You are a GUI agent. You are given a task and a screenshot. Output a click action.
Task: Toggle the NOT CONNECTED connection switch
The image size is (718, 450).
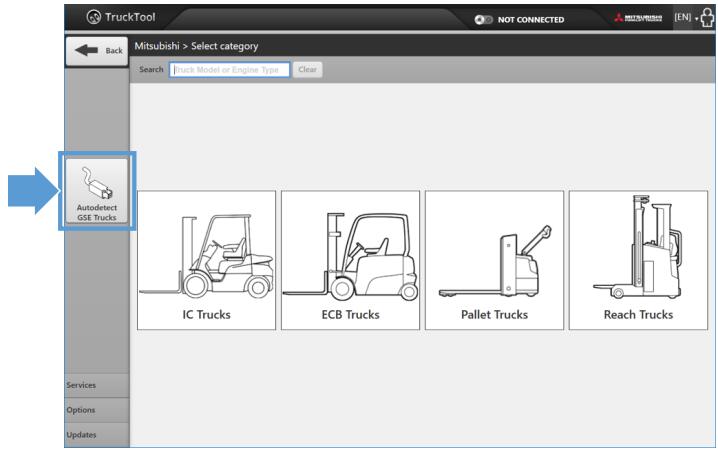pos(483,20)
